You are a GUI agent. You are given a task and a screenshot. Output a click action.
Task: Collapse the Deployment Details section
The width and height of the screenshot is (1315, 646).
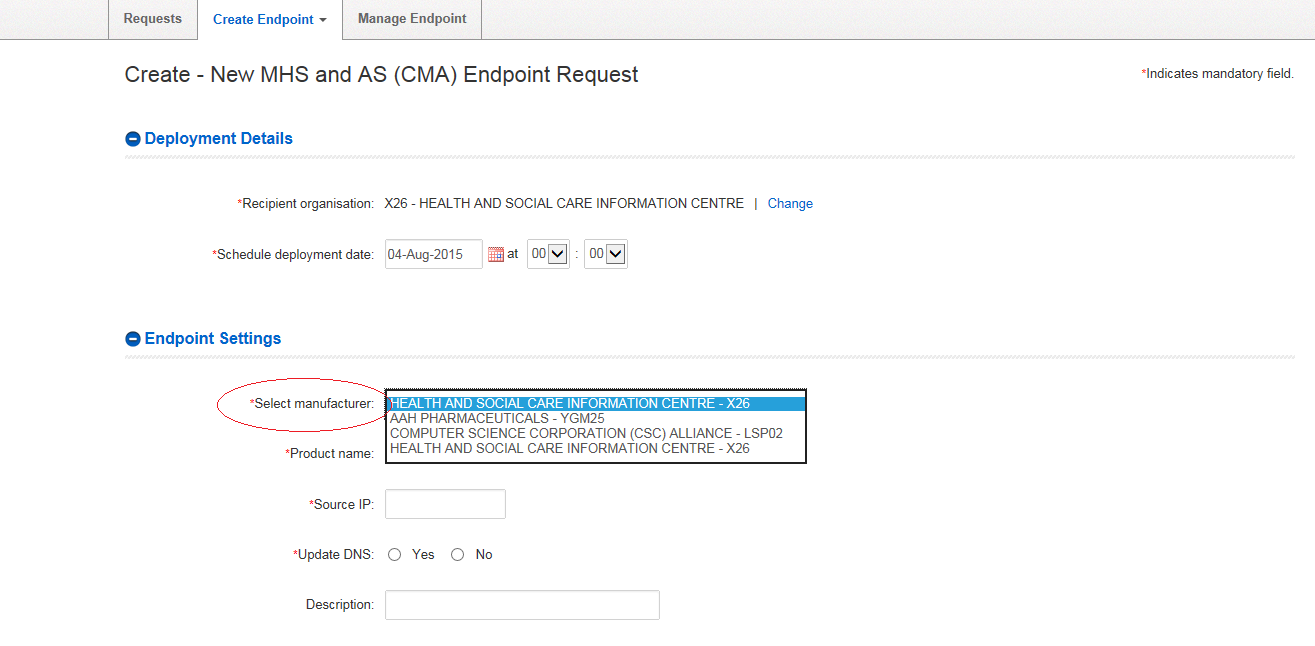point(132,139)
